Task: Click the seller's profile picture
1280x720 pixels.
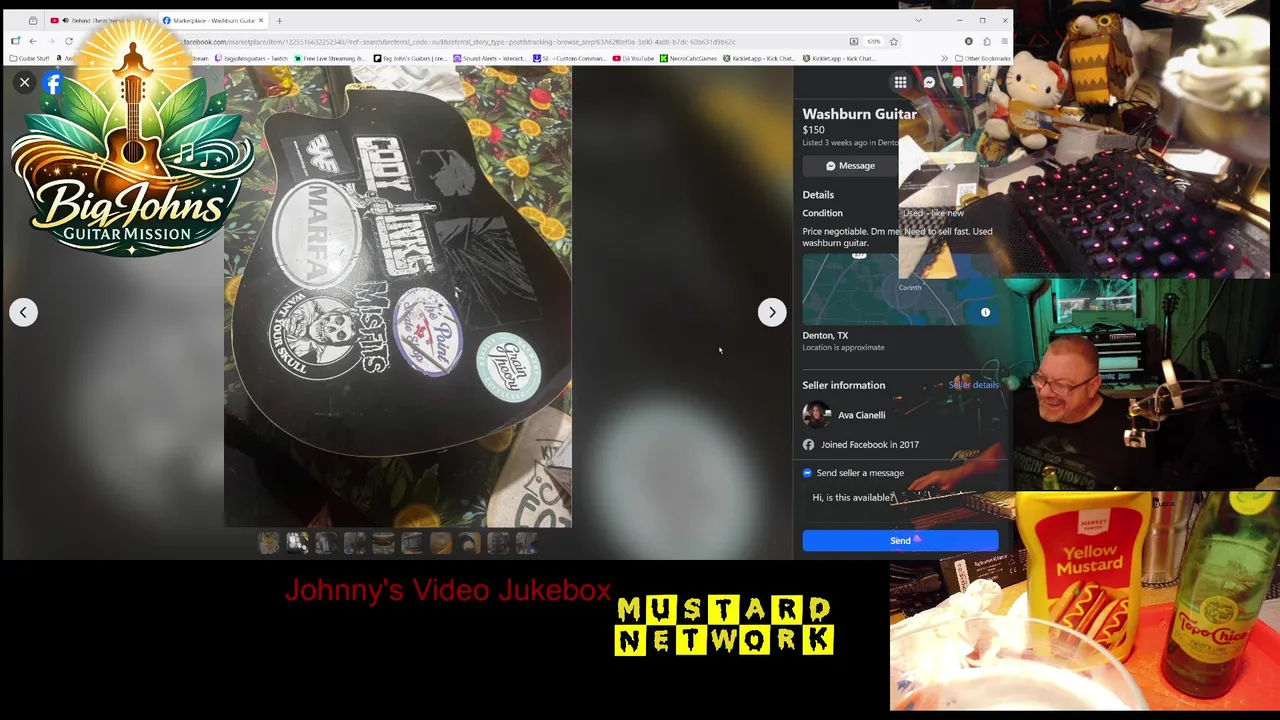Action: 816,415
